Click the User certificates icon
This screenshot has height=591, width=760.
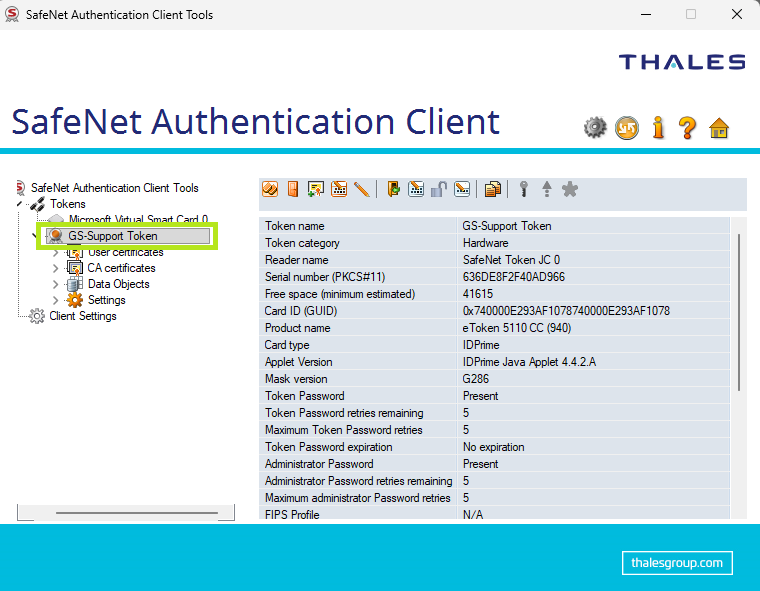tap(75, 252)
